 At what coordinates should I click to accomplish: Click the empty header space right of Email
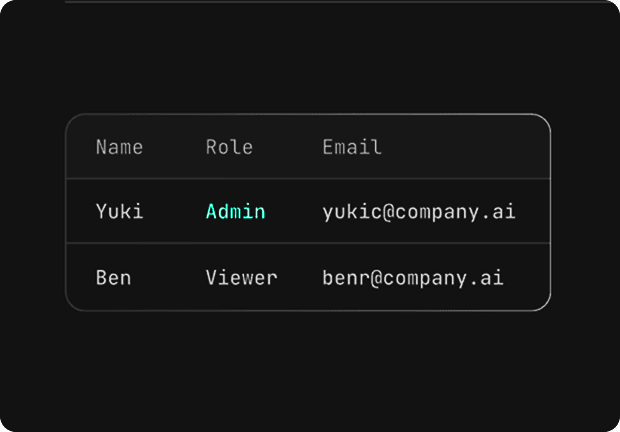pos(465,147)
